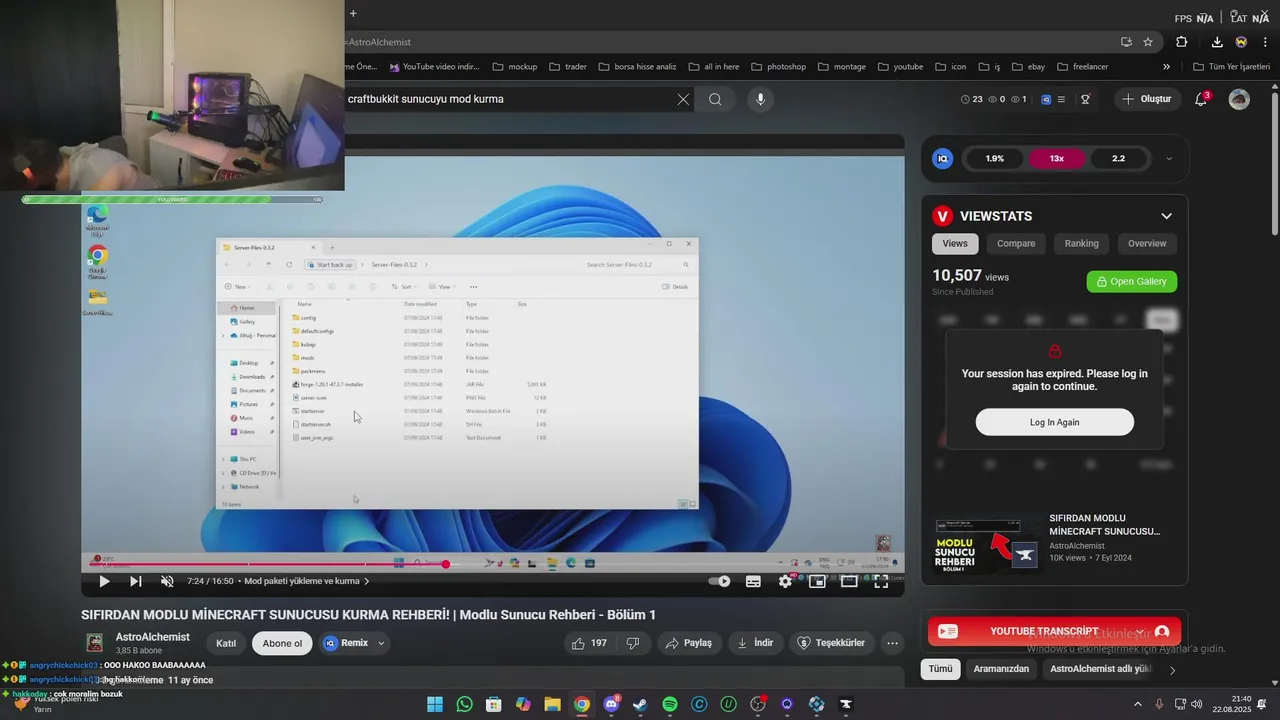Screen dimensions: 1280x720
Task: Open WhatsApp from taskbar
Action: click(x=464, y=704)
